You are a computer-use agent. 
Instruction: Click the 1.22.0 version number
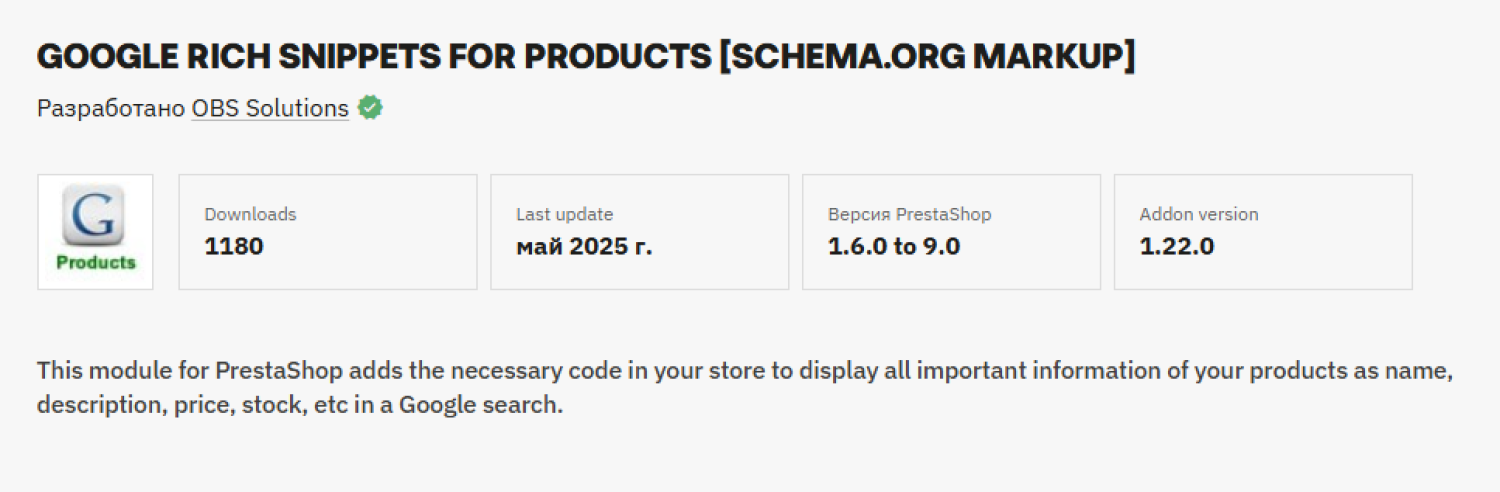coord(1177,246)
